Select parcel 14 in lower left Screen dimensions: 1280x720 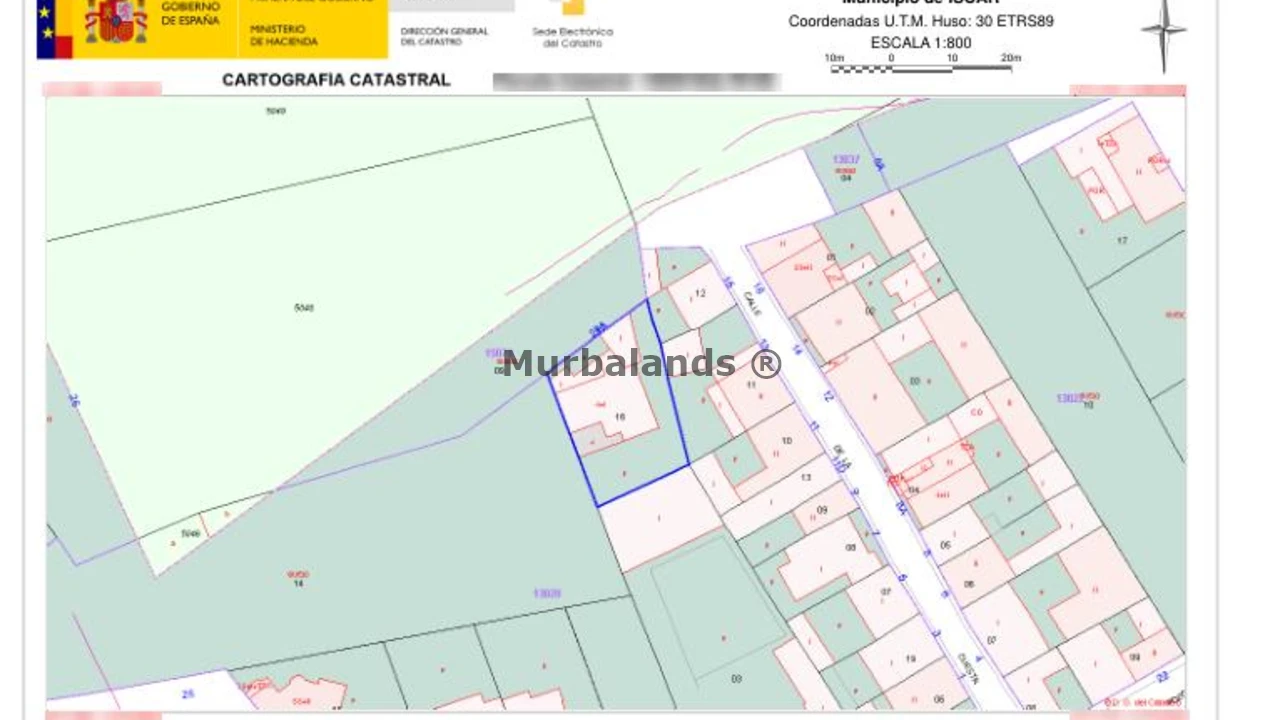[x=298, y=582]
